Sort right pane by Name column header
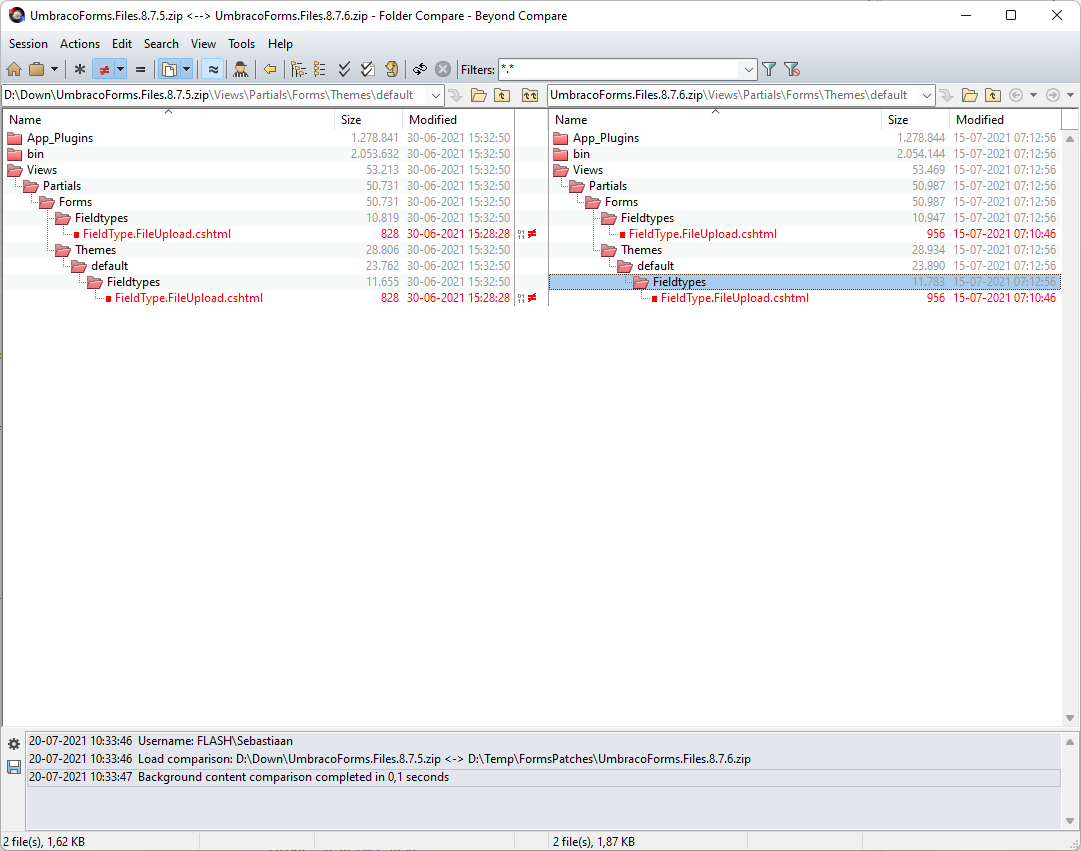 pyautogui.click(x=715, y=119)
